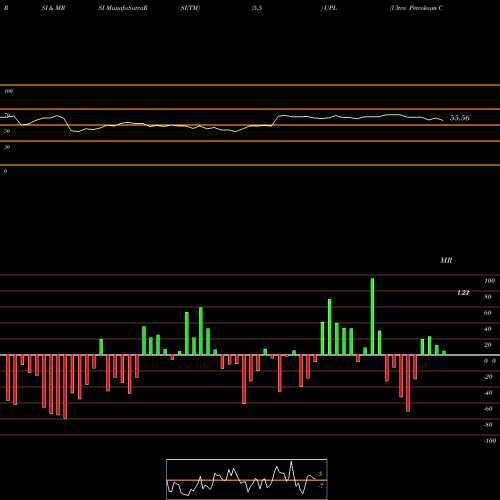Click the RSI axis label 50
Image resolution: width=500 pixels, height=500 pixels.
(7, 131)
